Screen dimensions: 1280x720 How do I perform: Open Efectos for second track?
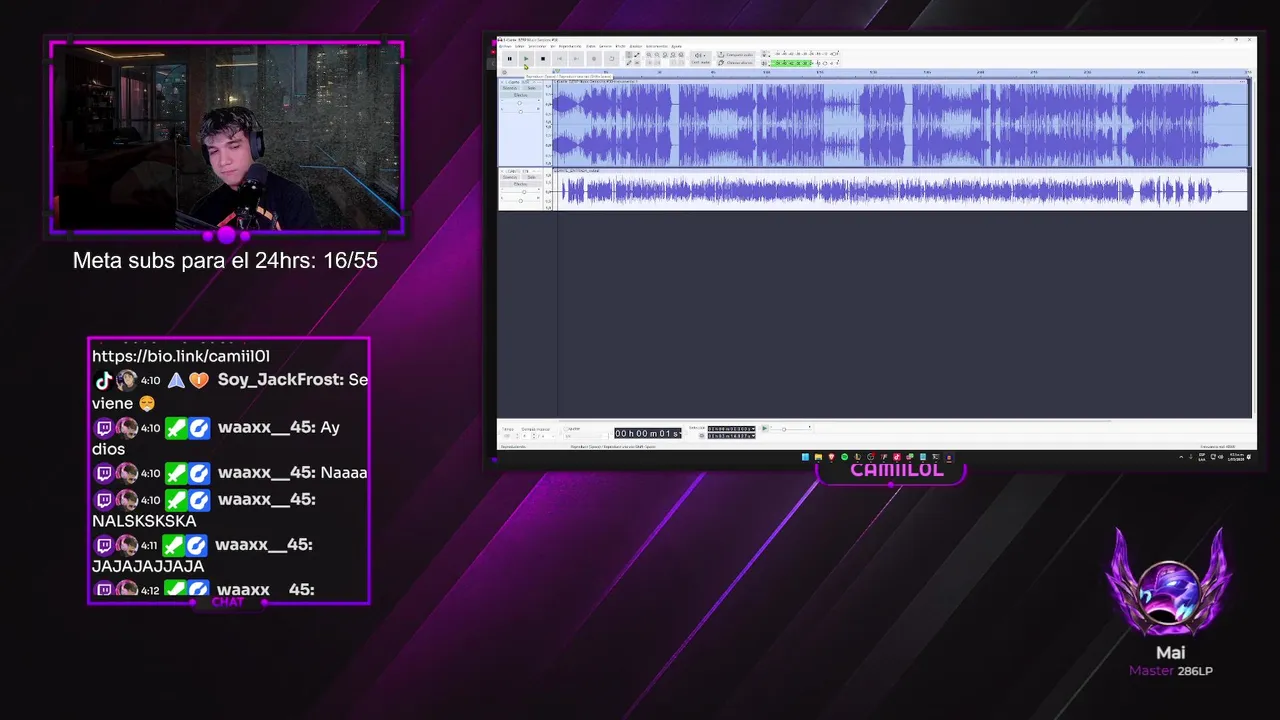[520, 184]
